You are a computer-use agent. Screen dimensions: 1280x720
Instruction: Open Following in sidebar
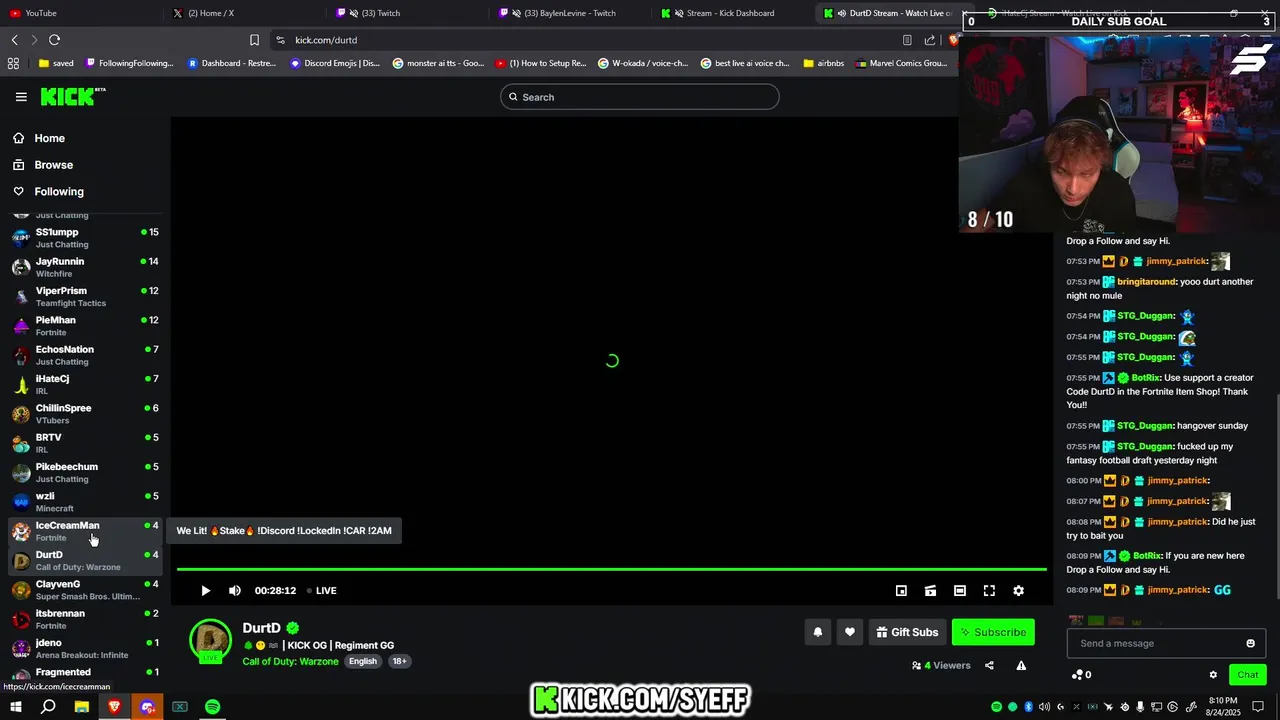[85, 191]
